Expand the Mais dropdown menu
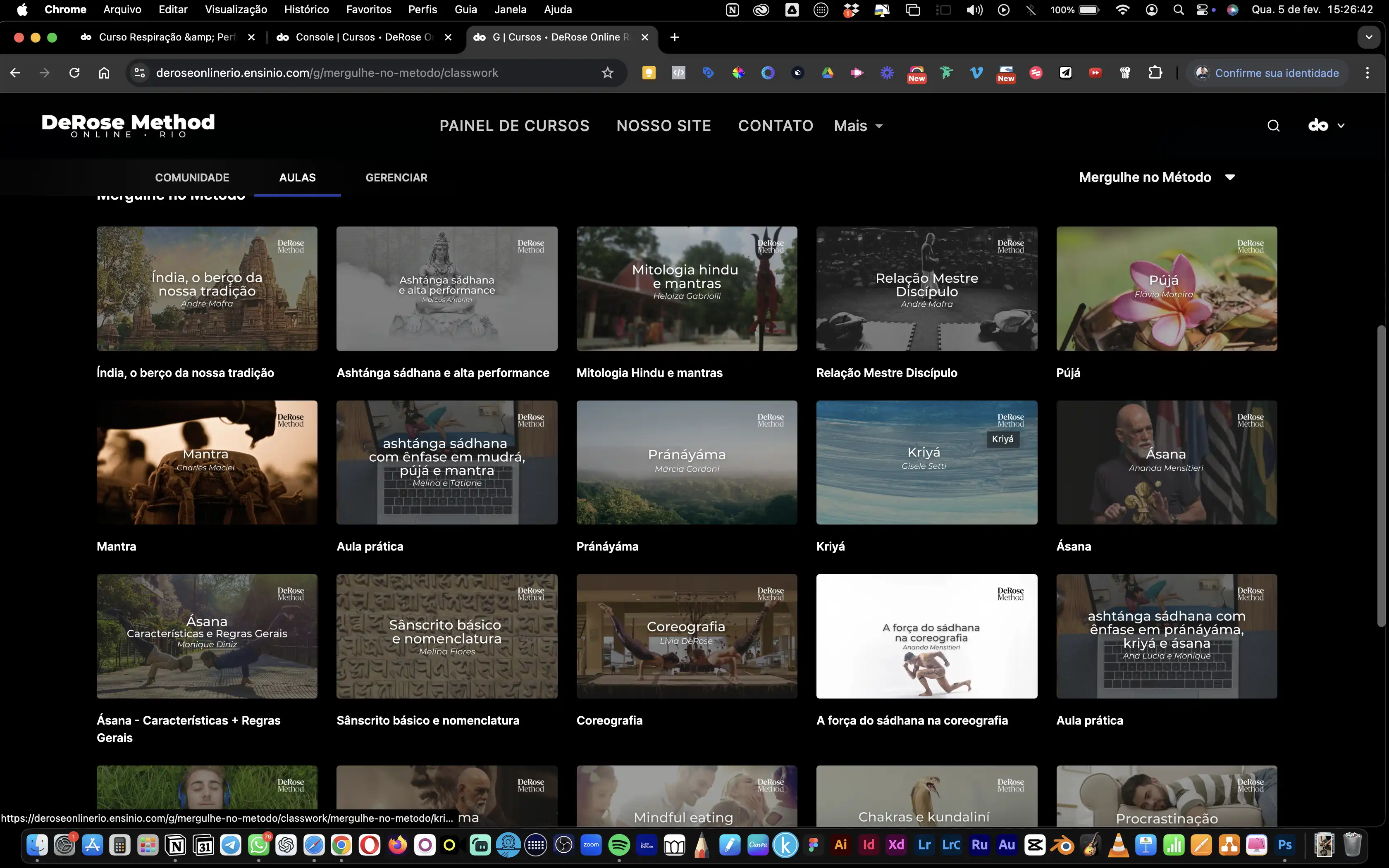This screenshot has height=868, width=1389. tap(858, 126)
